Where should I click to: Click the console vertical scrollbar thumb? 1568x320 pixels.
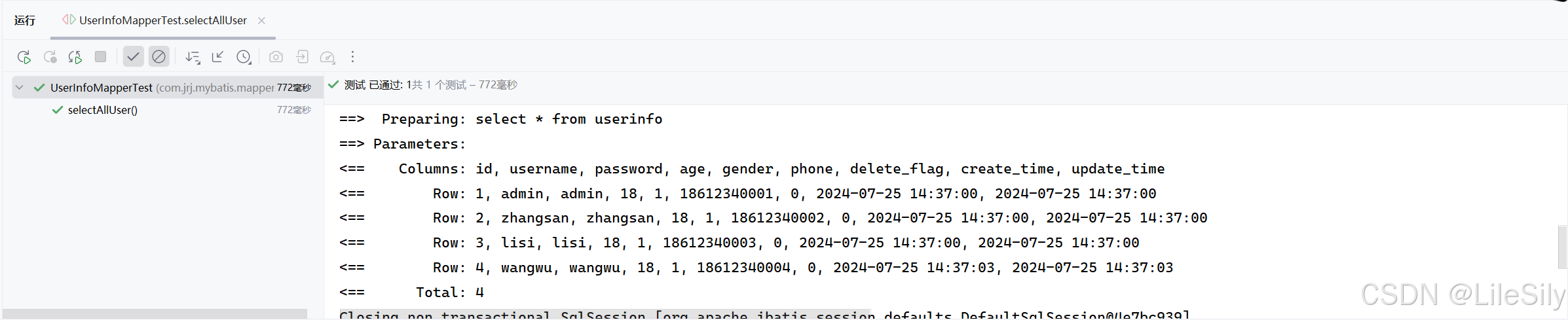[x=1562, y=247]
